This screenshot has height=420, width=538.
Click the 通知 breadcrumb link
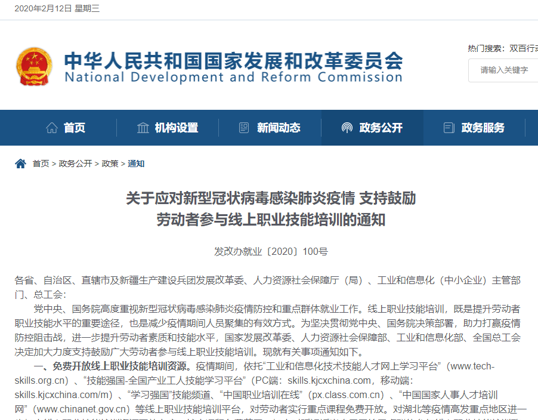point(136,164)
